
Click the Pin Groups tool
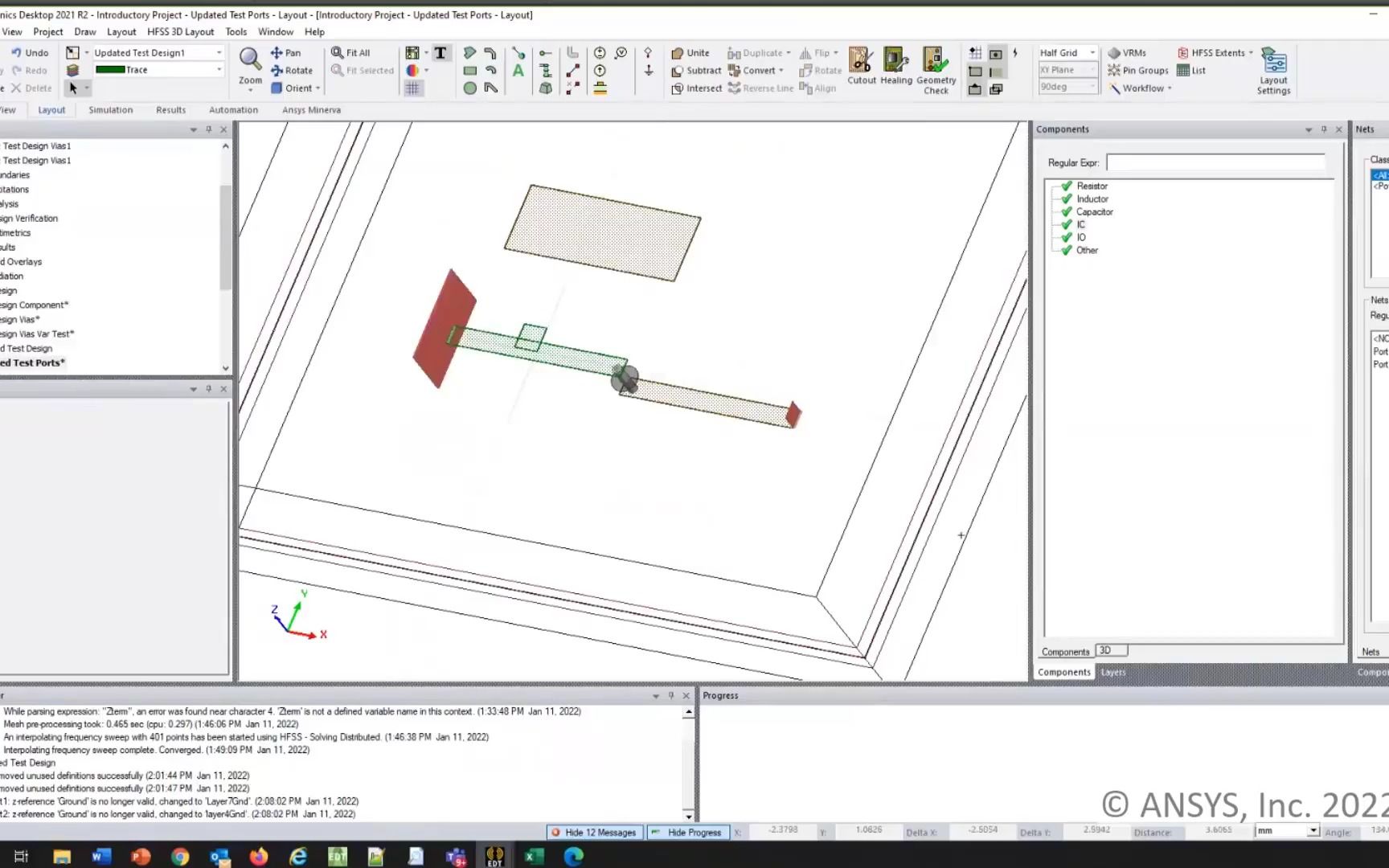tap(1137, 70)
